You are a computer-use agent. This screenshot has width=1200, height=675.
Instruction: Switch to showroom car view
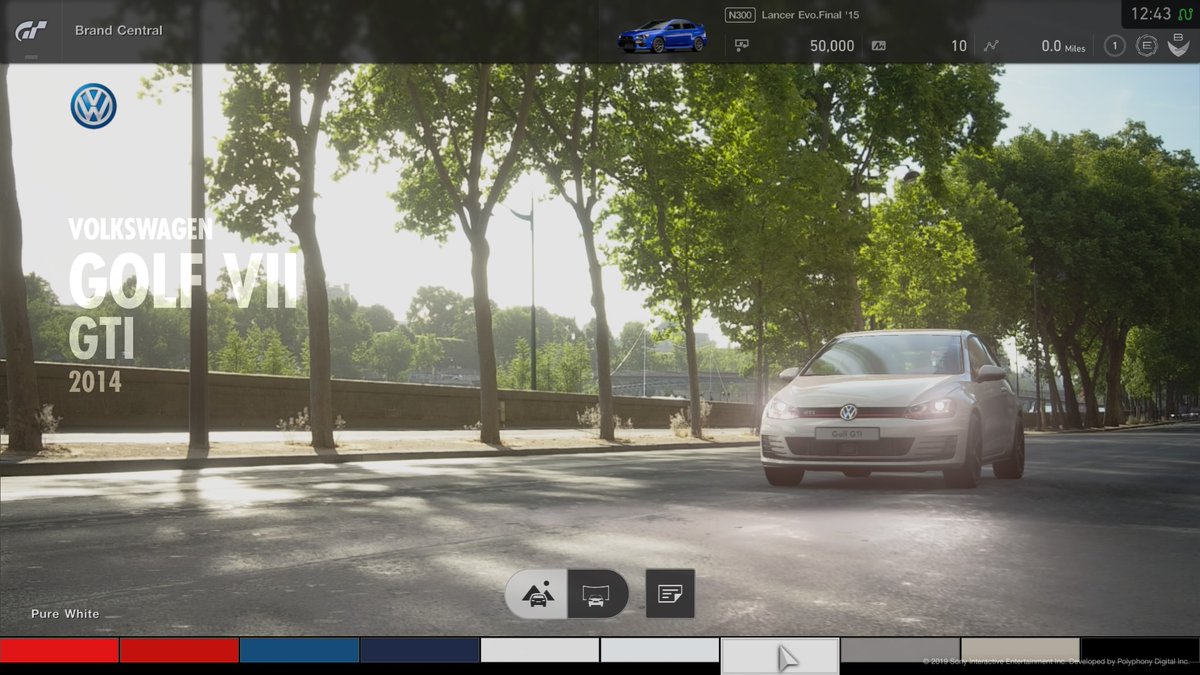(597, 594)
